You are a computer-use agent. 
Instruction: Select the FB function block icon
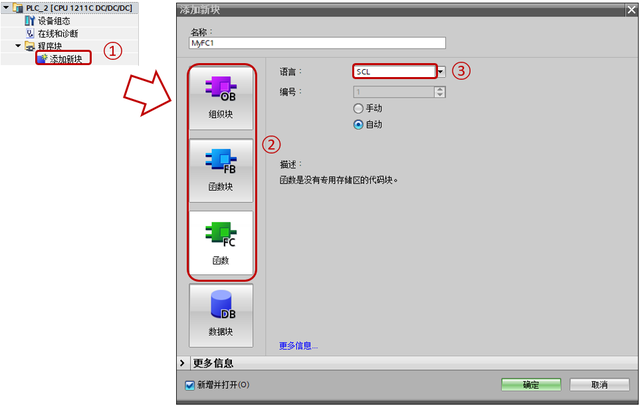tap(221, 161)
